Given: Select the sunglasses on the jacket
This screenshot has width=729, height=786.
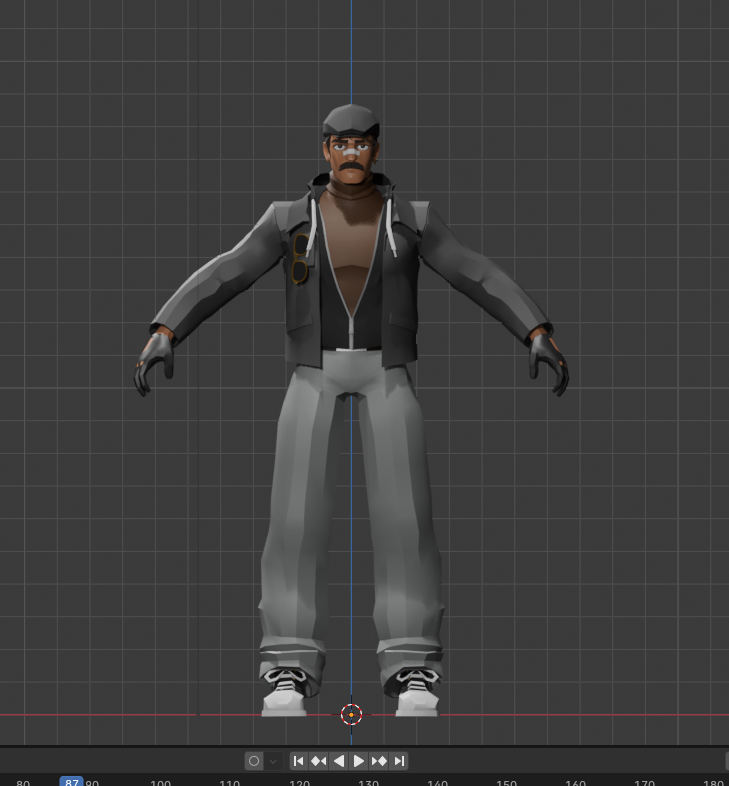Looking at the screenshot, I should [300, 259].
